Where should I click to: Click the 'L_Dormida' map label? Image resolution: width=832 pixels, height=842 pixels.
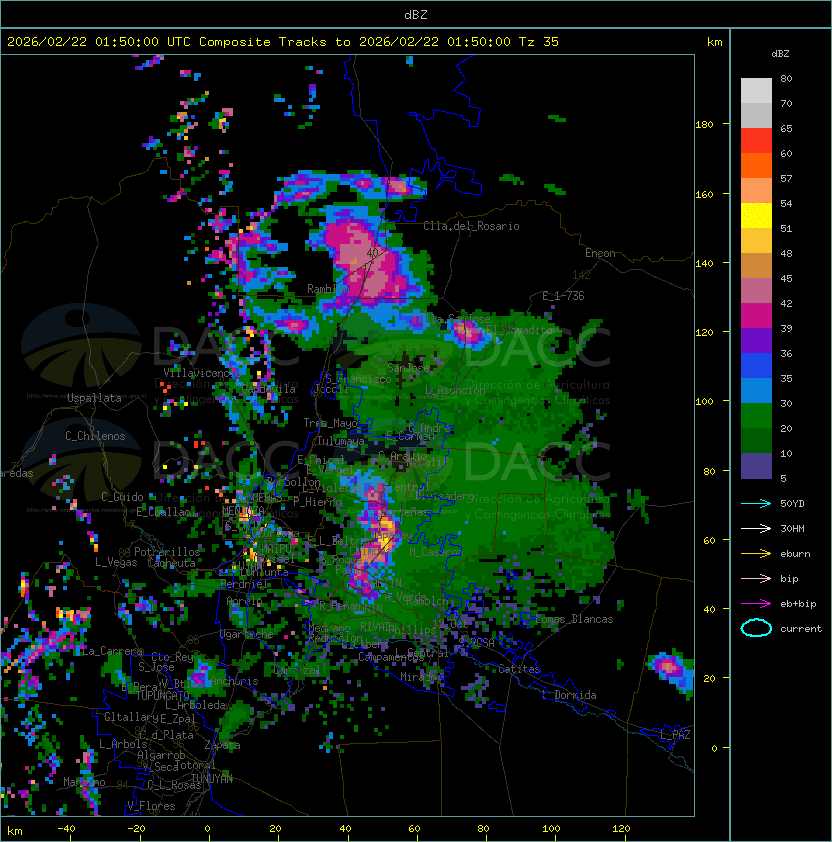569,695
